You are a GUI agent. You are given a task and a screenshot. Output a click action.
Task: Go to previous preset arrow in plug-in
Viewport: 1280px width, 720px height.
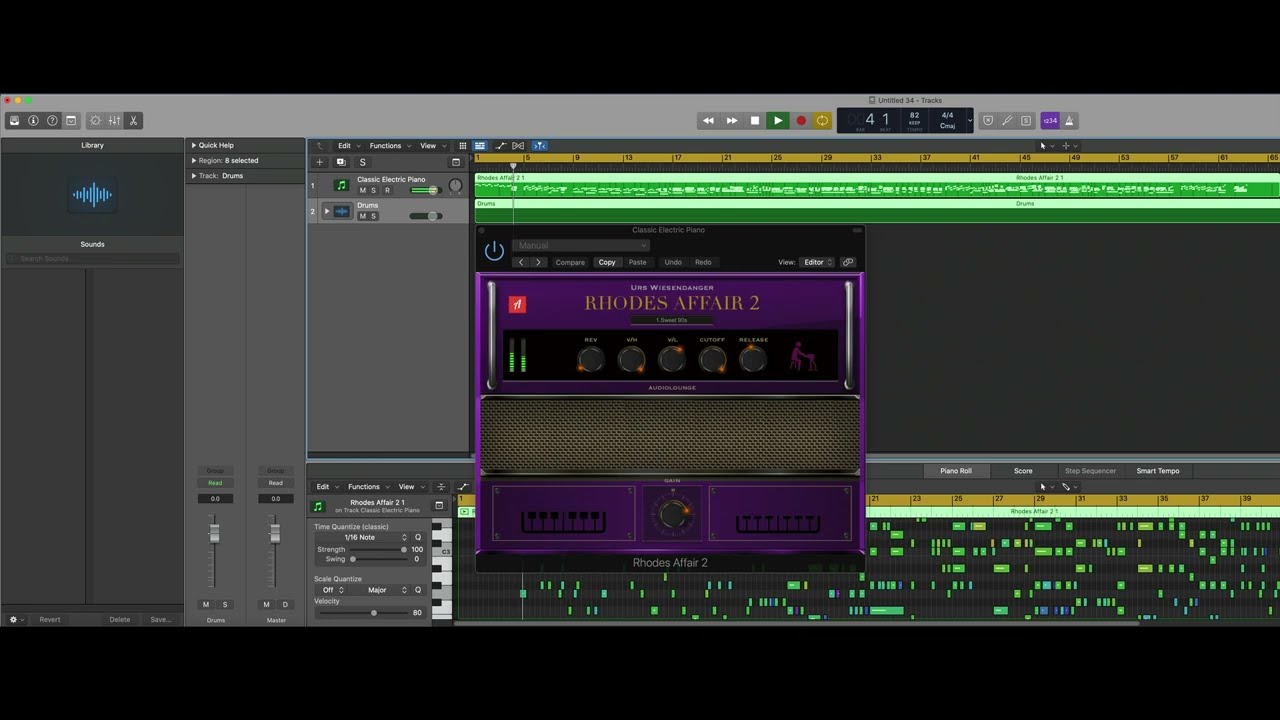521,262
